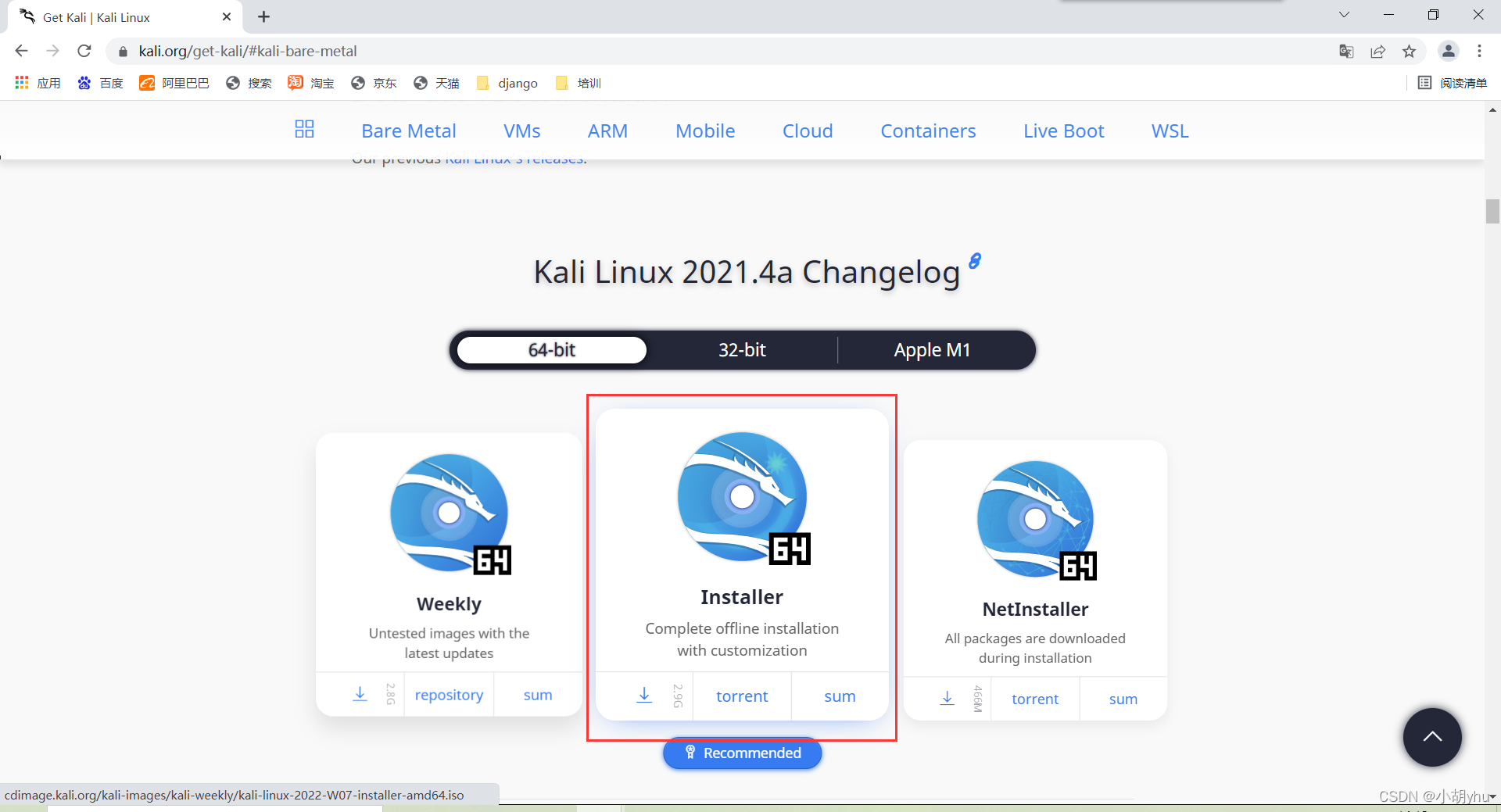Viewport: 1501px width, 812px height.
Task: Open the 阿里巴巴 bookmark
Action: (174, 83)
